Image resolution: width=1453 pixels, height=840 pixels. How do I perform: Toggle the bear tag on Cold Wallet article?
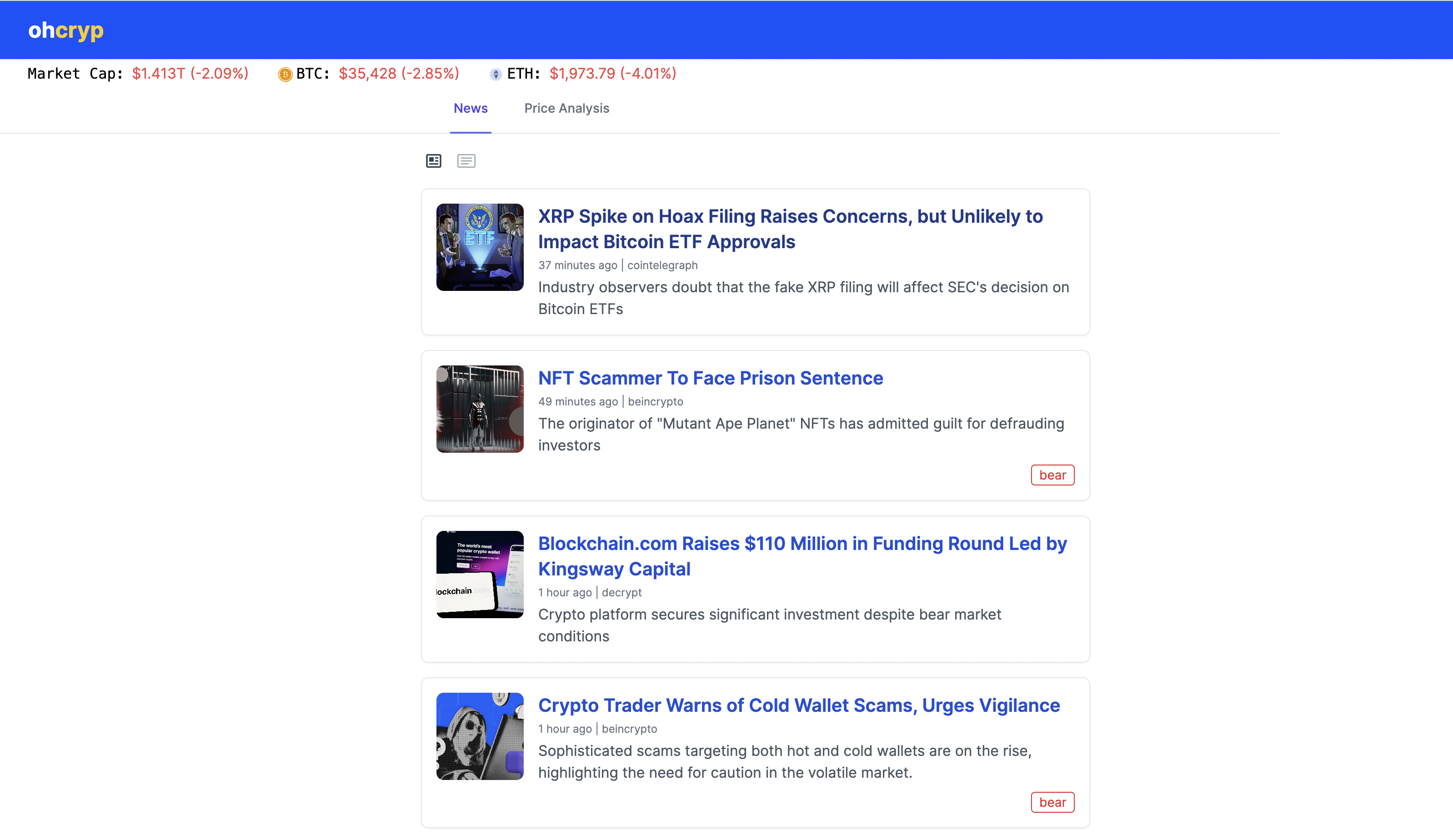(x=1052, y=802)
